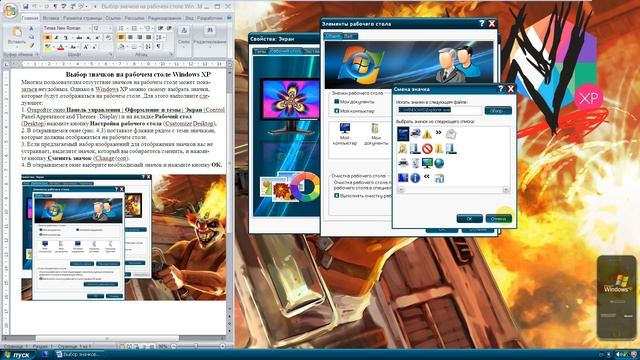Click the Обзор browse button

pyautogui.click(x=498, y=111)
